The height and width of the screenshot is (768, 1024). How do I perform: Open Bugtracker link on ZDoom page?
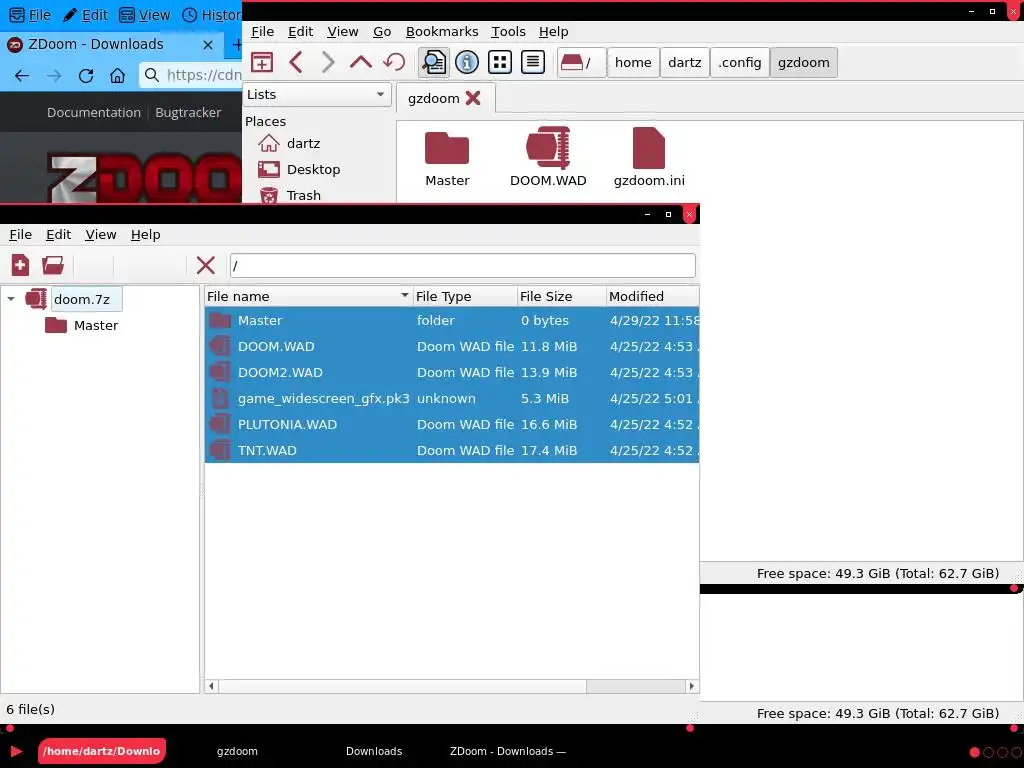188,112
